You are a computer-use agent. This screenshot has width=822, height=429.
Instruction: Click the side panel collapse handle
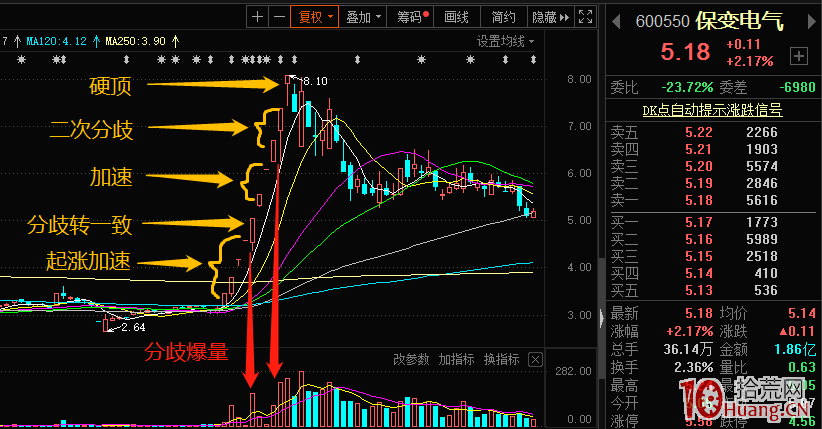tap(601, 317)
